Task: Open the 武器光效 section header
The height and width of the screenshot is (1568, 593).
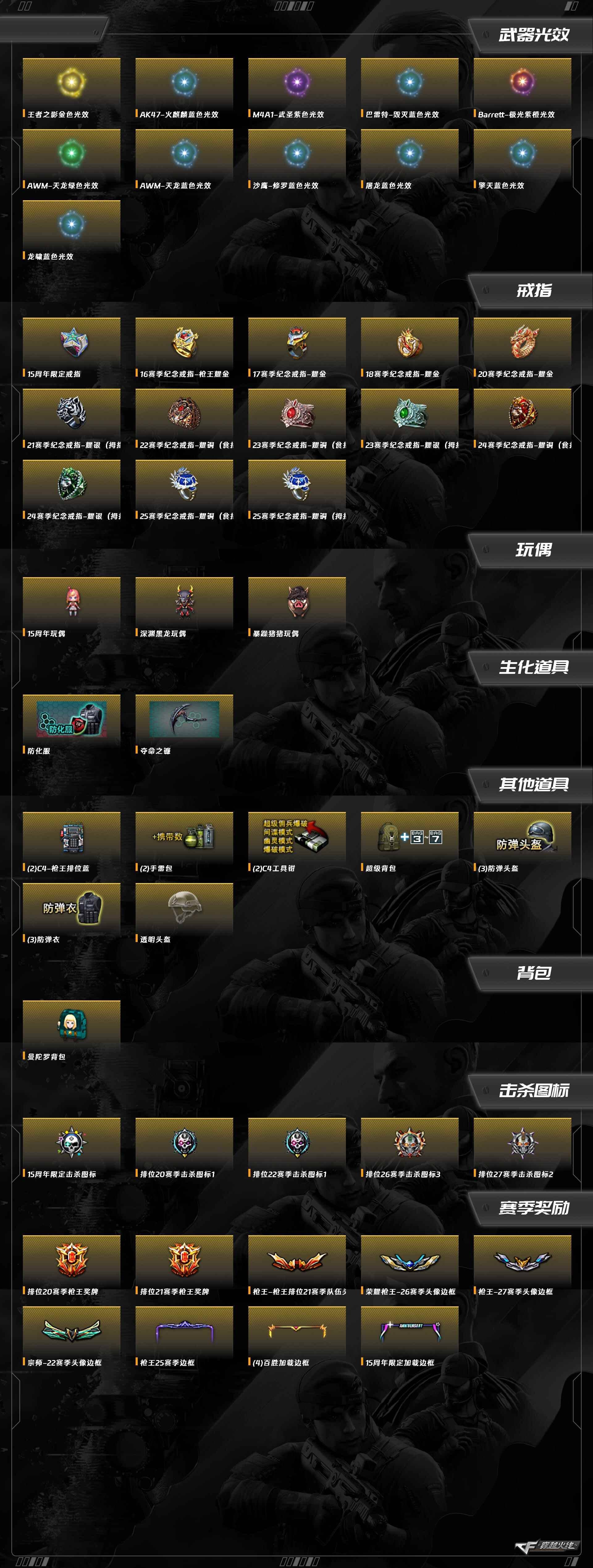Action: 534,35
